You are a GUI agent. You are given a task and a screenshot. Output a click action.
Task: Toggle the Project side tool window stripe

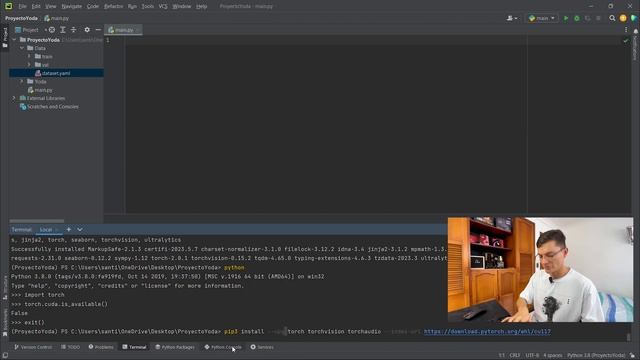tap(5, 38)
